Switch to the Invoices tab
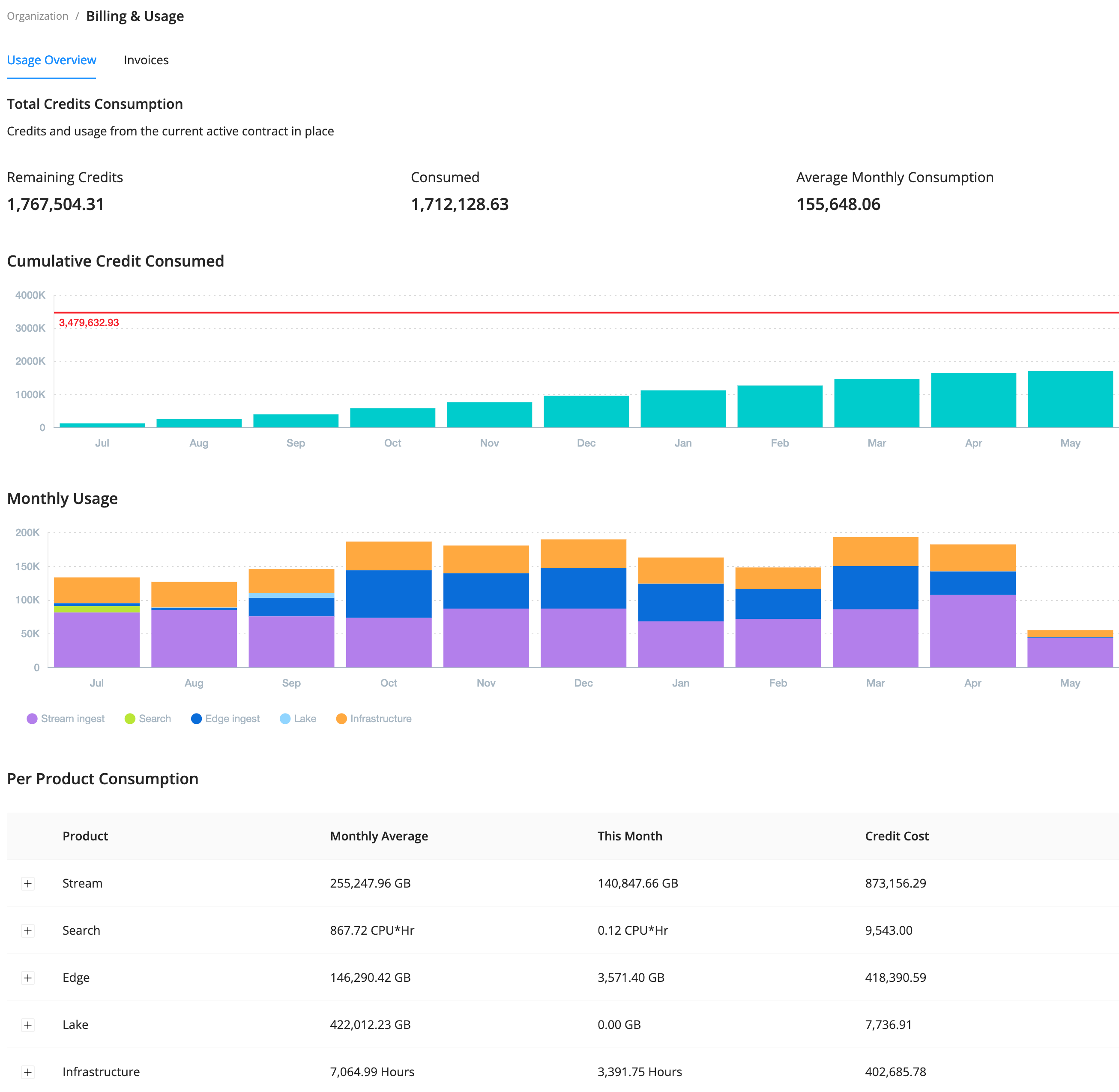 (x=146, y=60)
